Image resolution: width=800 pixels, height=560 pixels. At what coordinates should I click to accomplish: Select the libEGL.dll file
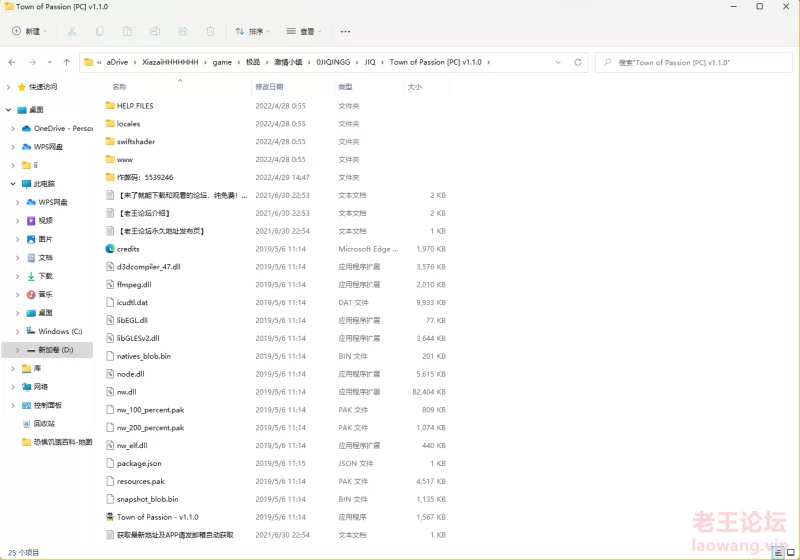[132, 320]
